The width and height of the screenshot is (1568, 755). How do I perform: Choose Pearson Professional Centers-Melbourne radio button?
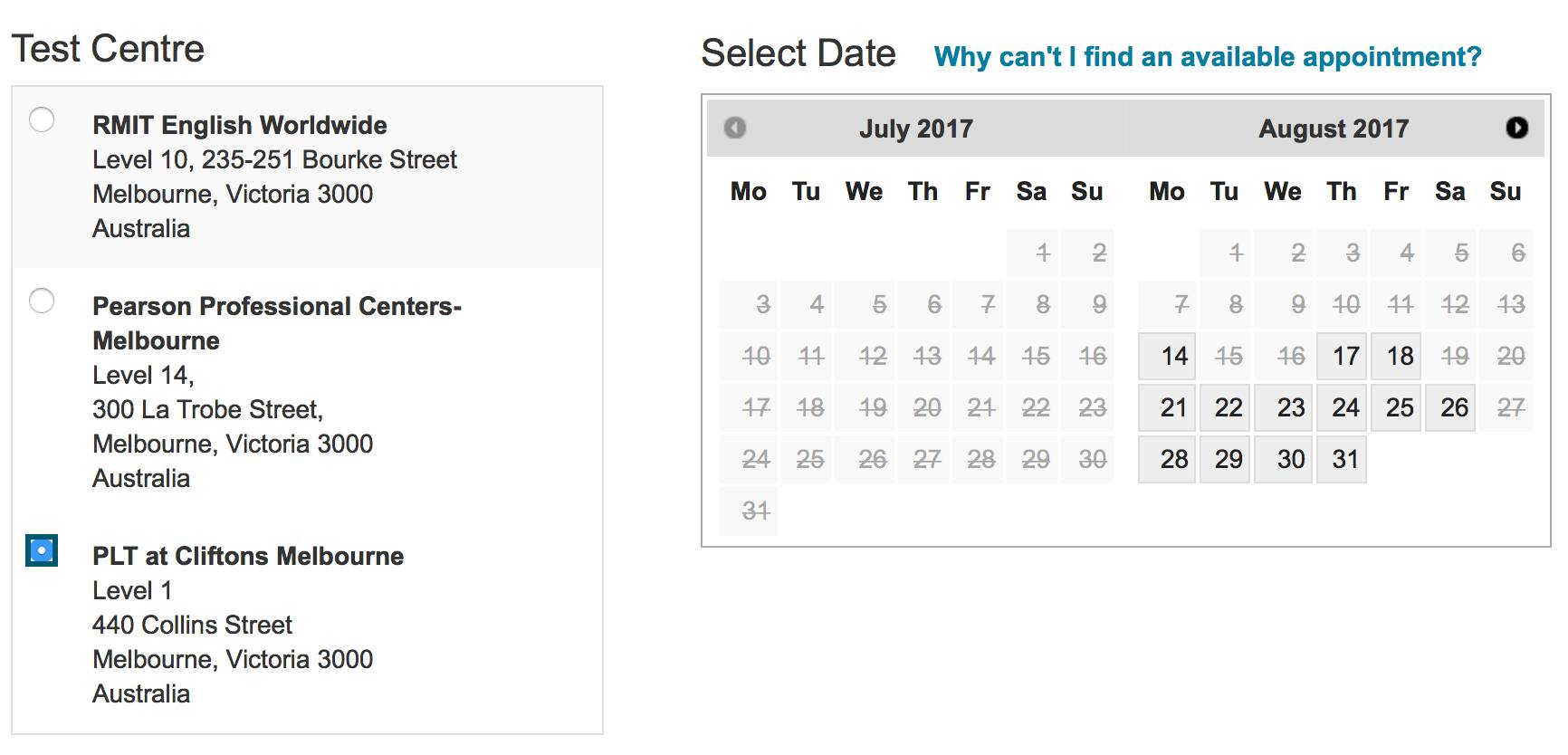(42, 301)
